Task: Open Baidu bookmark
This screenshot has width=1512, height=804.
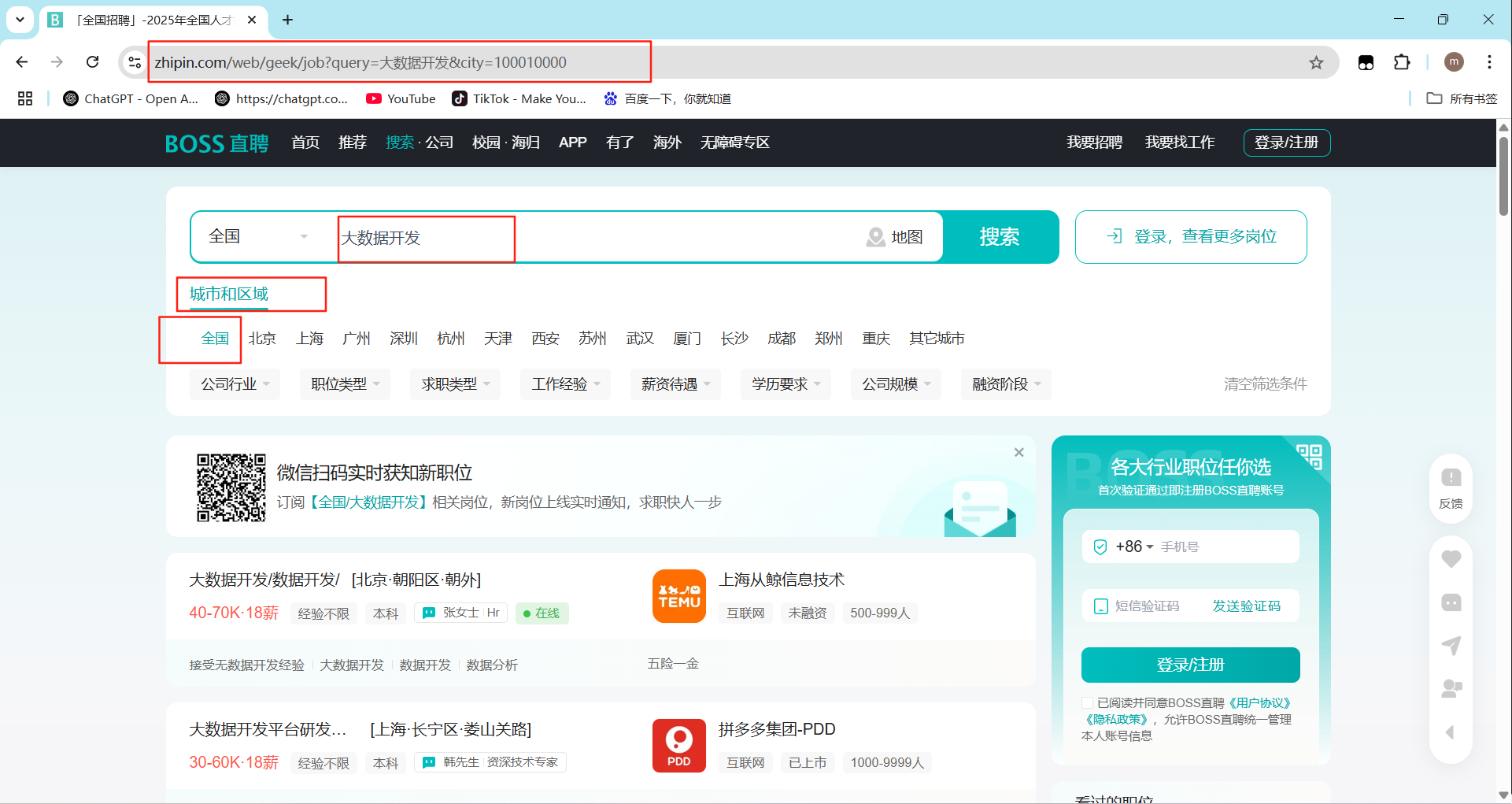Action: (x=667, y=98)
